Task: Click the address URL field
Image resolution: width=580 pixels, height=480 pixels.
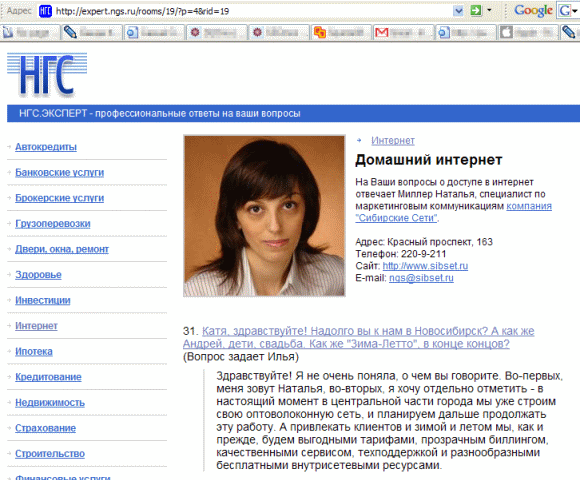Action: click(x=253, y=11)
